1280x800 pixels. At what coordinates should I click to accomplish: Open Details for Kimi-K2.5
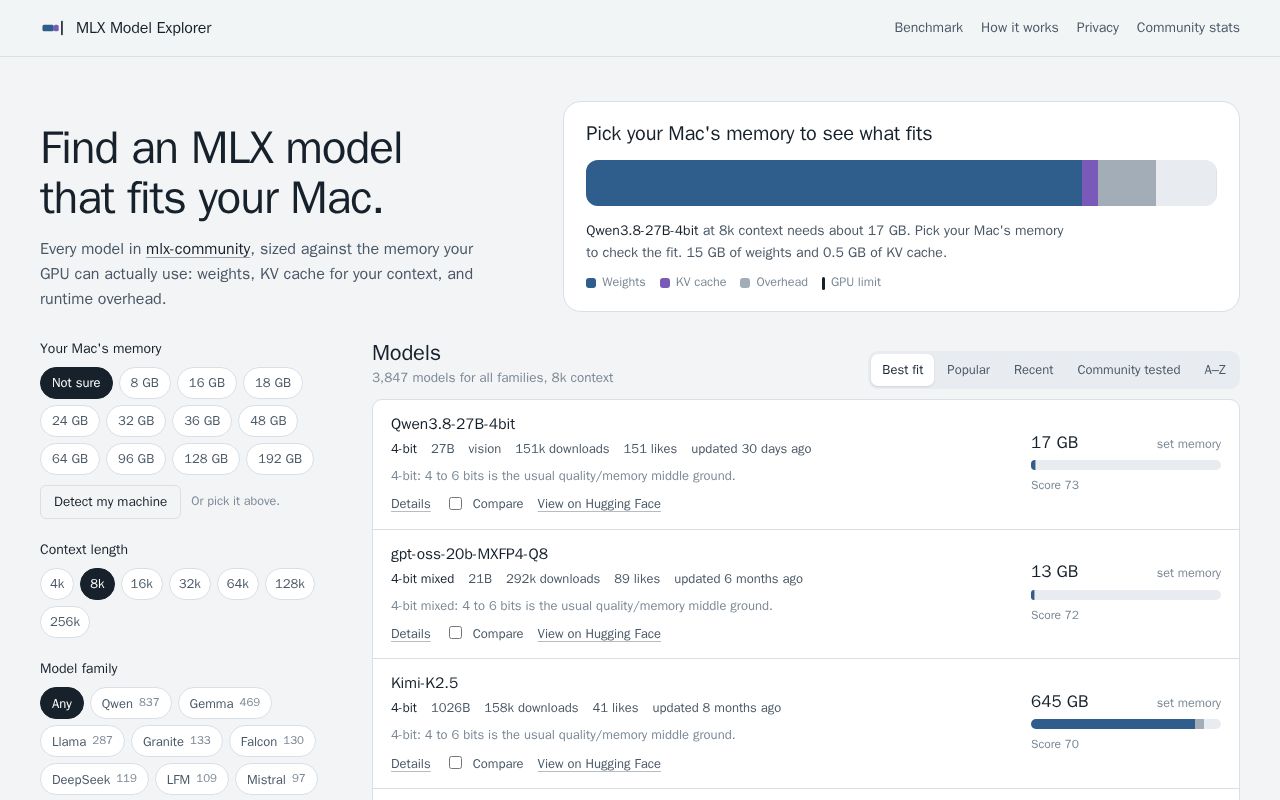410,764
